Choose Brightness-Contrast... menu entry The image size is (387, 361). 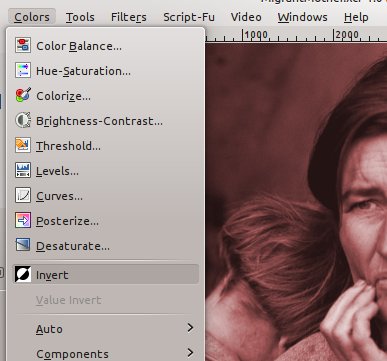coord(106,121)
